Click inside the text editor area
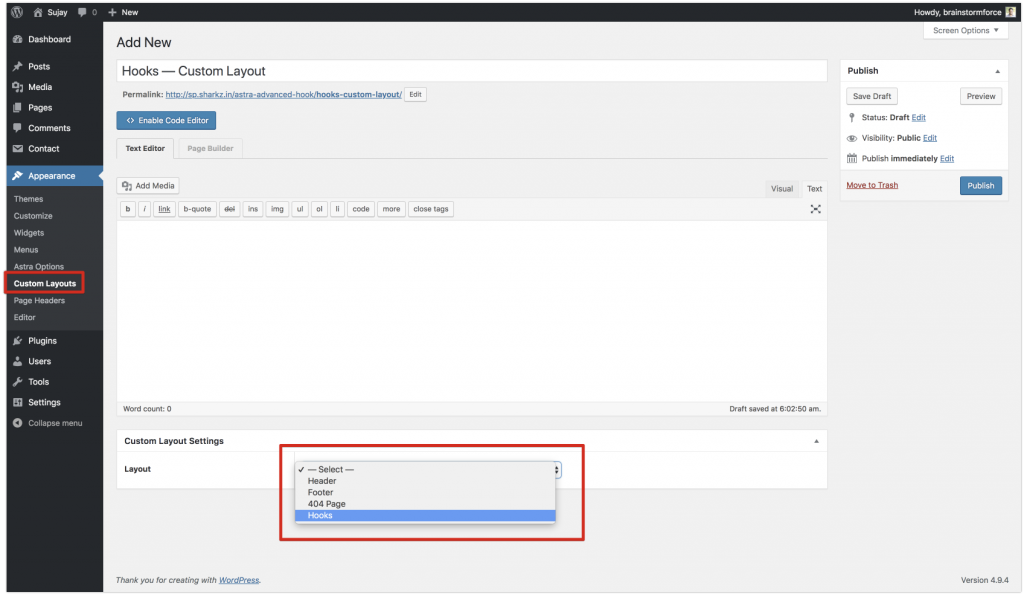Screen dimensions: 1024x595 (472, 312)
